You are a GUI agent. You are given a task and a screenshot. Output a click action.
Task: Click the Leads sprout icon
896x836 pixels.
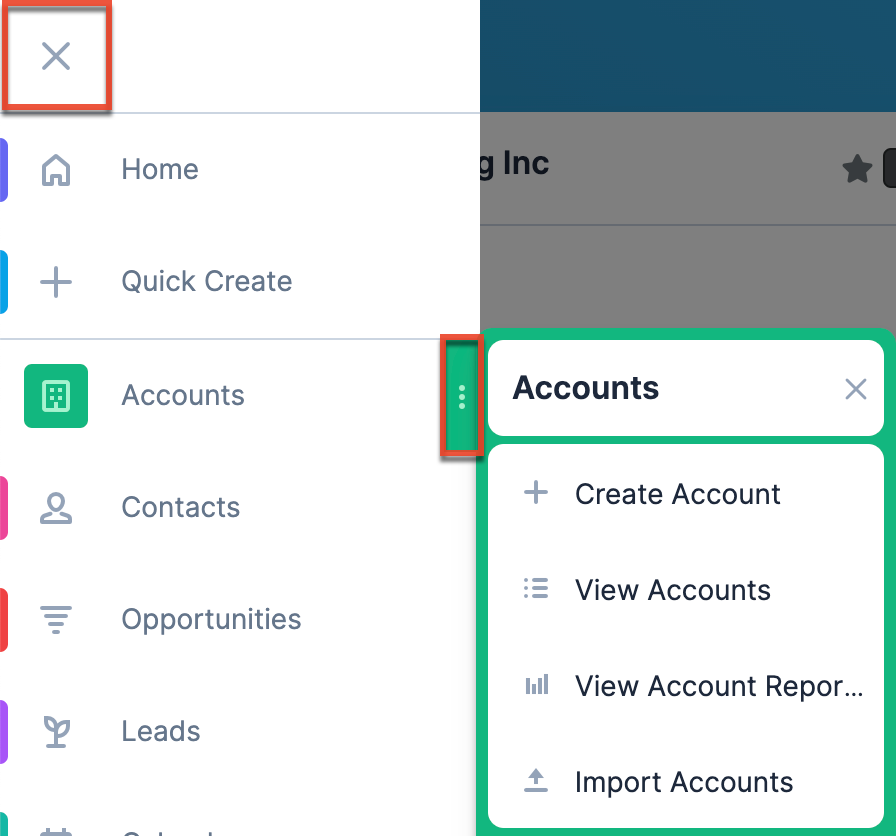point(56,732)
